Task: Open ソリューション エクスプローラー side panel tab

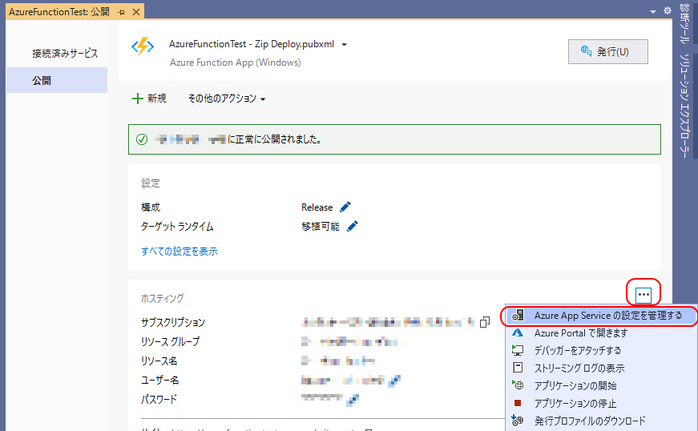Action: (x=685, y=106)
